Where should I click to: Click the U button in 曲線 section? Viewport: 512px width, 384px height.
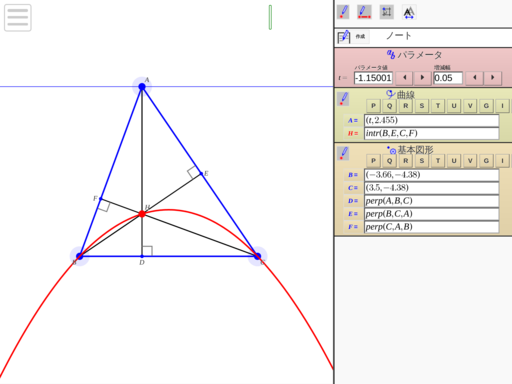(x=454, y=106)
